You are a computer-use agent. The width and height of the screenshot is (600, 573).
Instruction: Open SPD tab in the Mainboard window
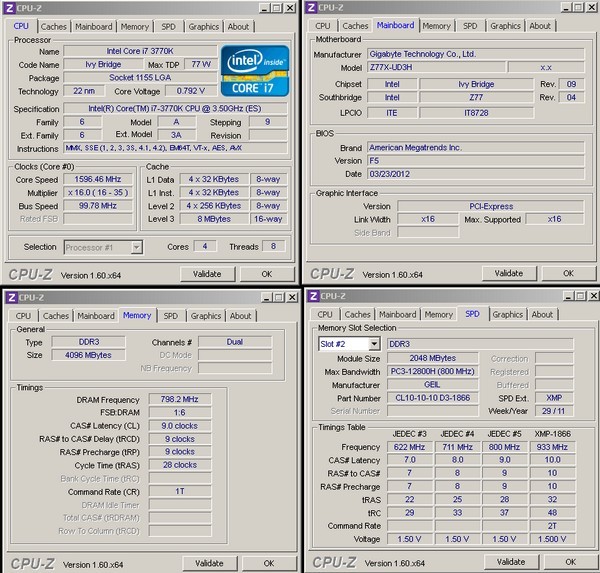pos(470,26)
